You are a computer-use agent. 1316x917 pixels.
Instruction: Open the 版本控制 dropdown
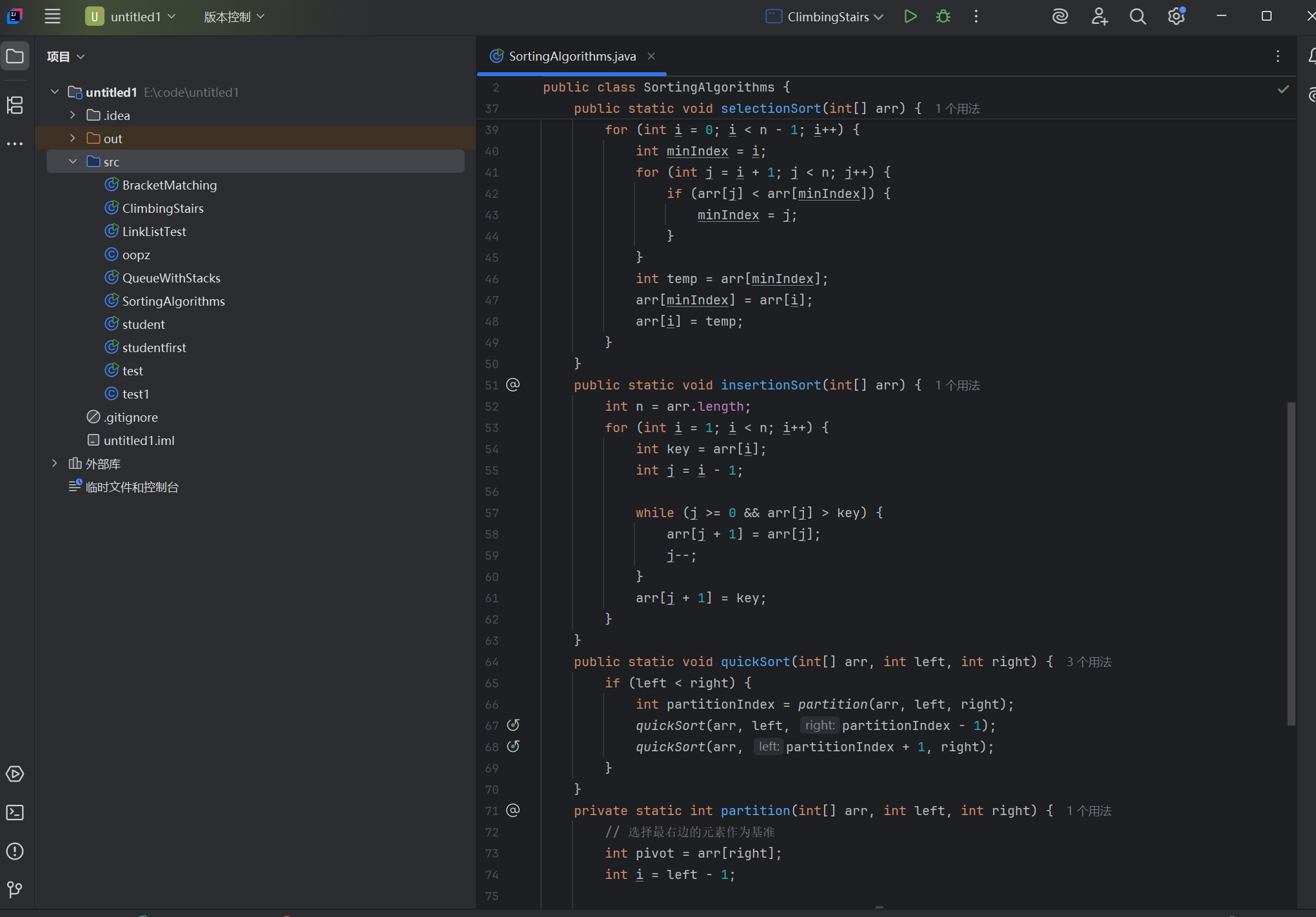(x=234, y=17)
